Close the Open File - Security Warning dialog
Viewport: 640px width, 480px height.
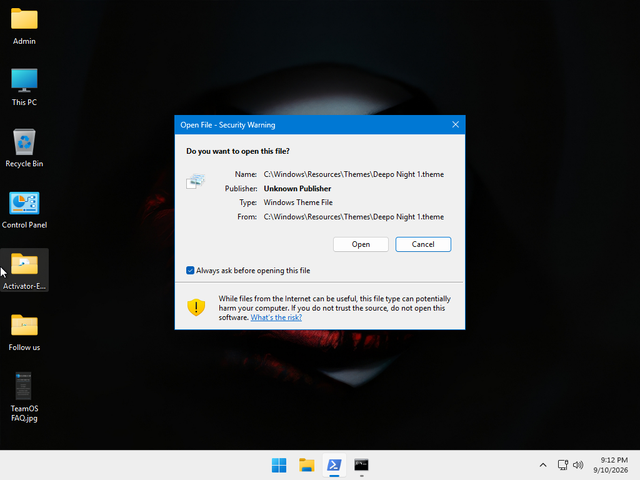click(x=456, y=124)
